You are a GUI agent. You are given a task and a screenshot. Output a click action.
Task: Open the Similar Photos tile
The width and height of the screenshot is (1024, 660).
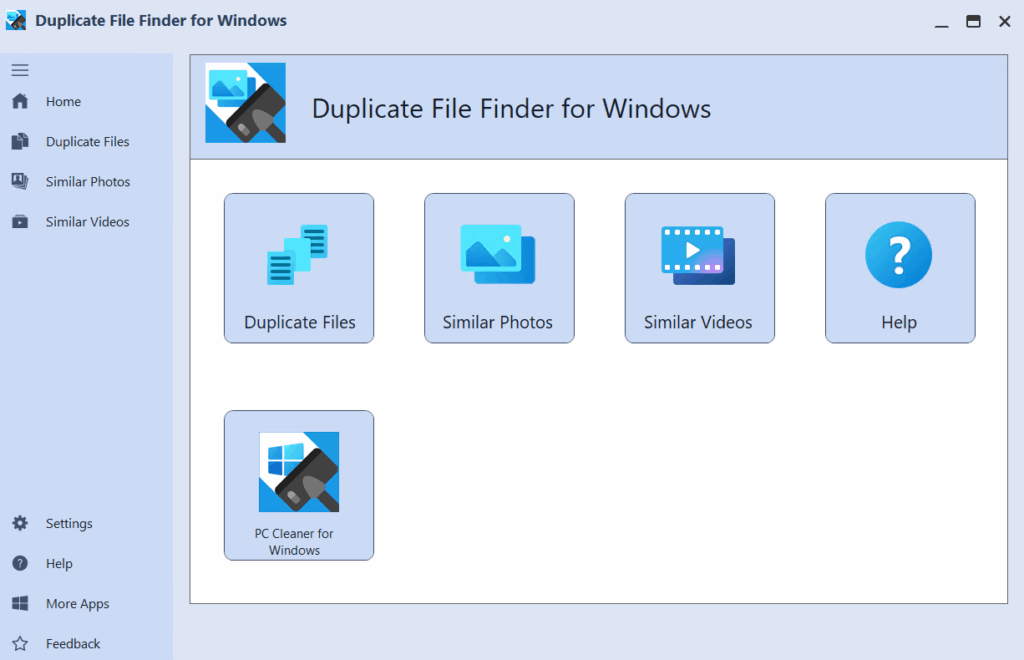click(x=499, y=268)
